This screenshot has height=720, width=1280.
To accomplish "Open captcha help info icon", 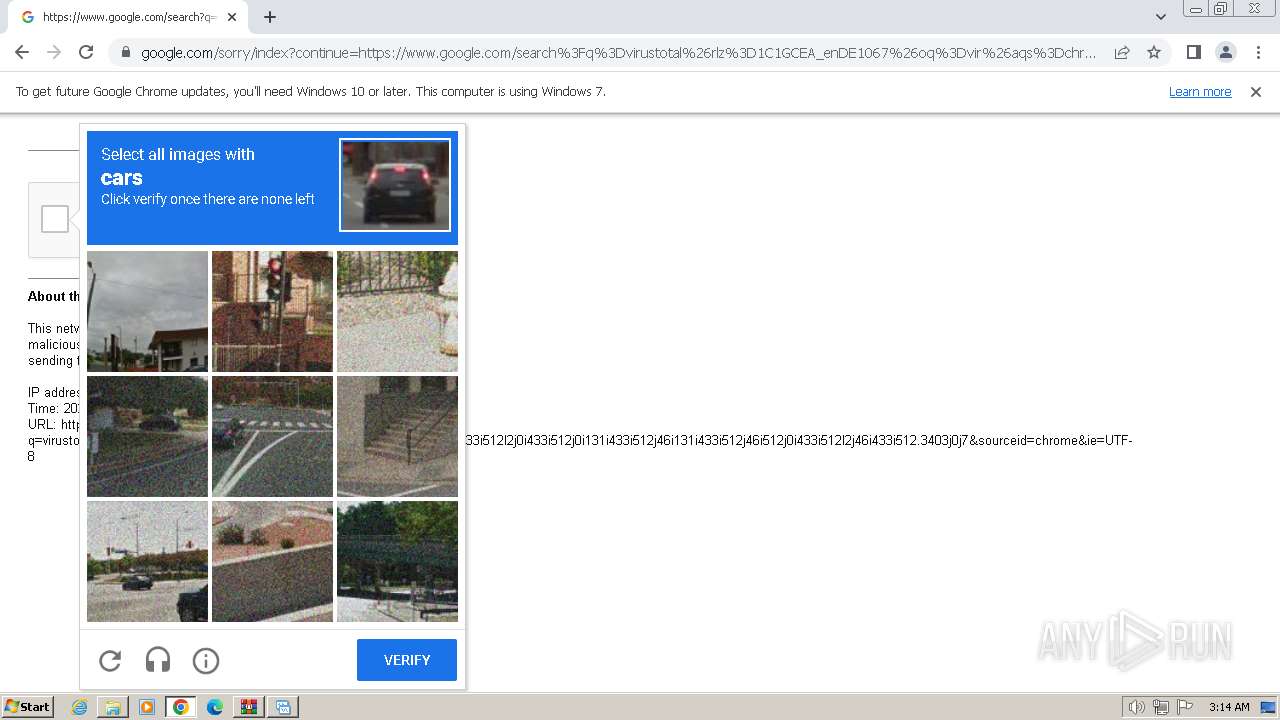I will point(206,660).
